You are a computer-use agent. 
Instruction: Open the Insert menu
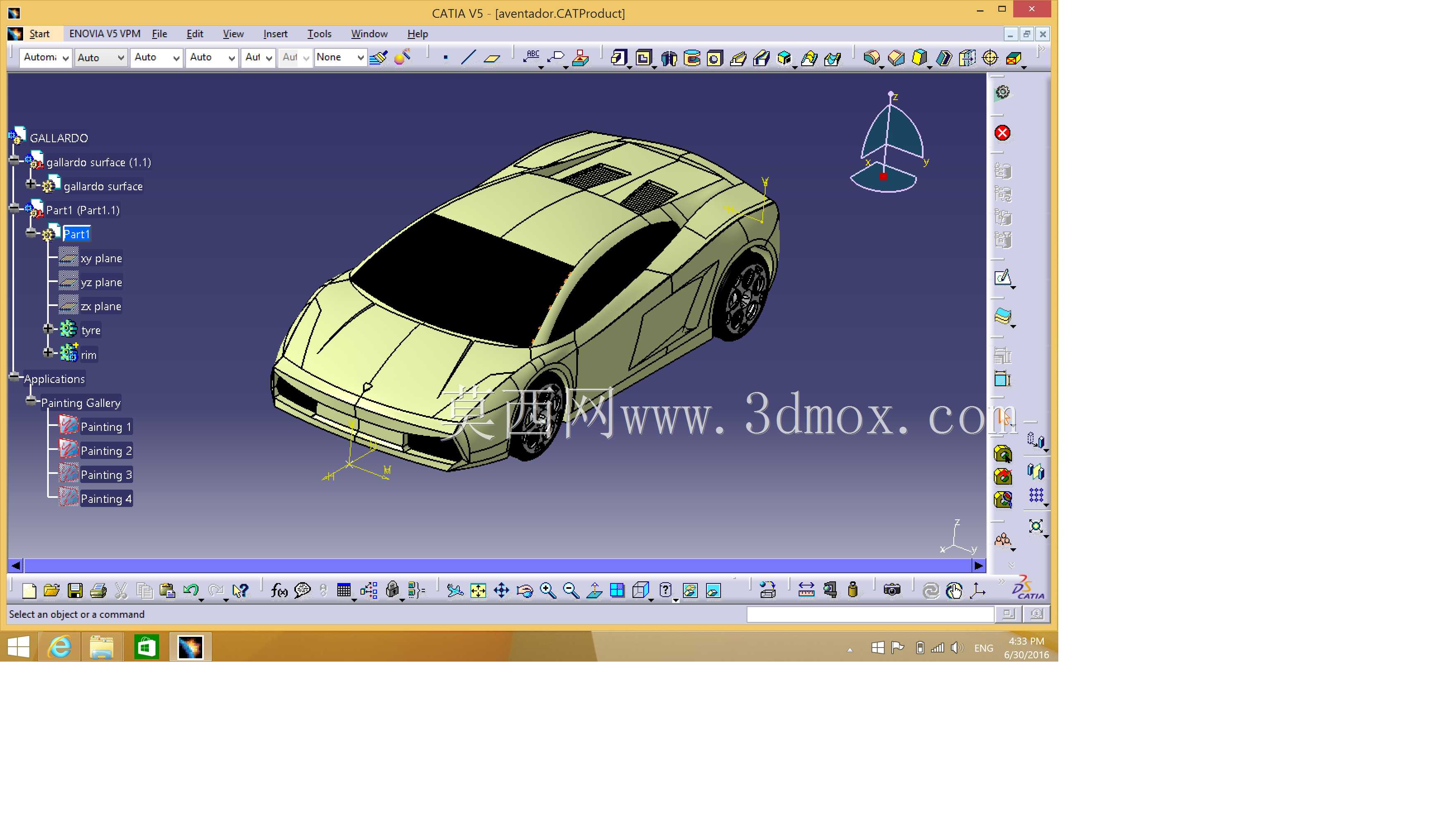[275, 34]
